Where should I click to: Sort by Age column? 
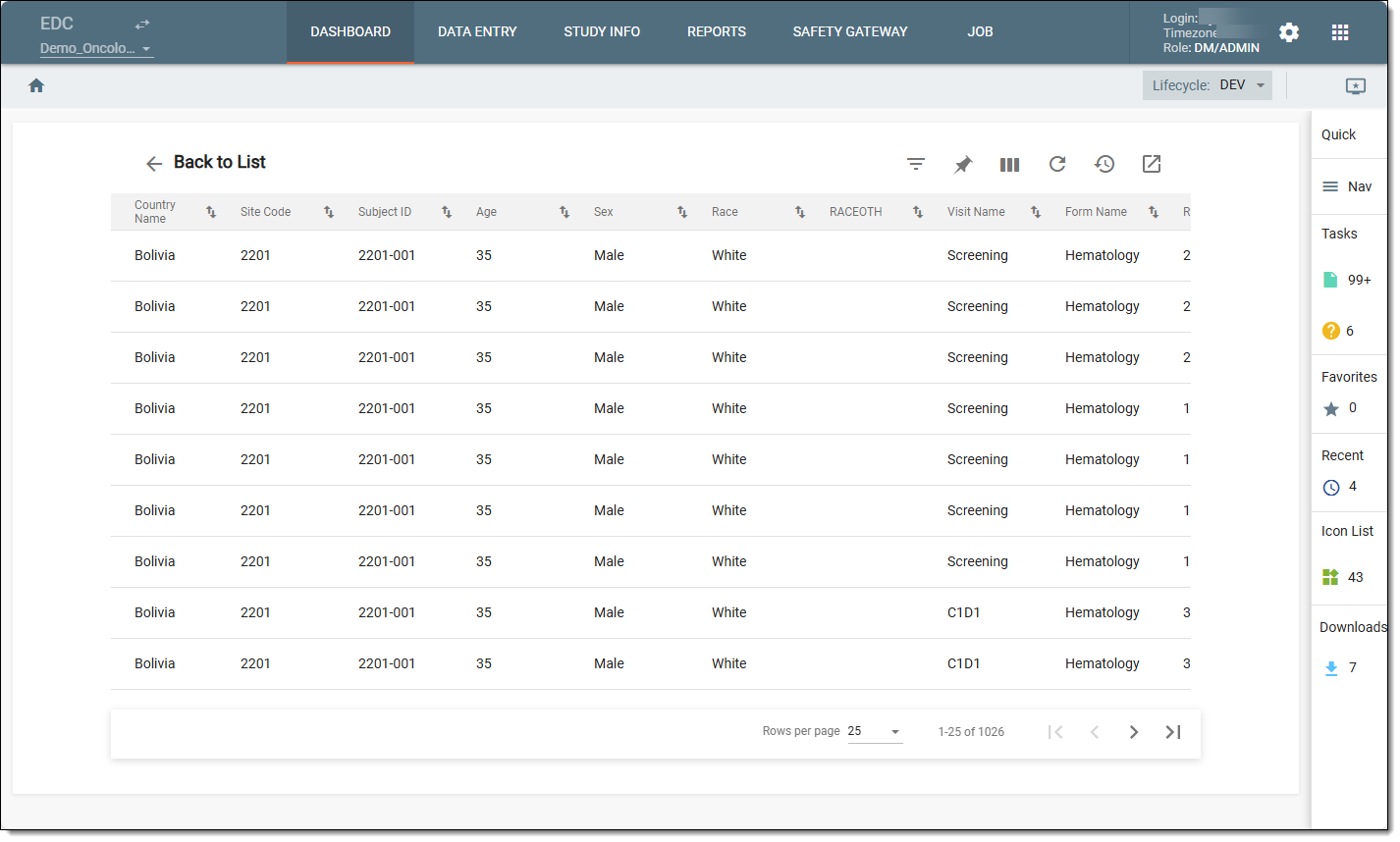[565, 212]
